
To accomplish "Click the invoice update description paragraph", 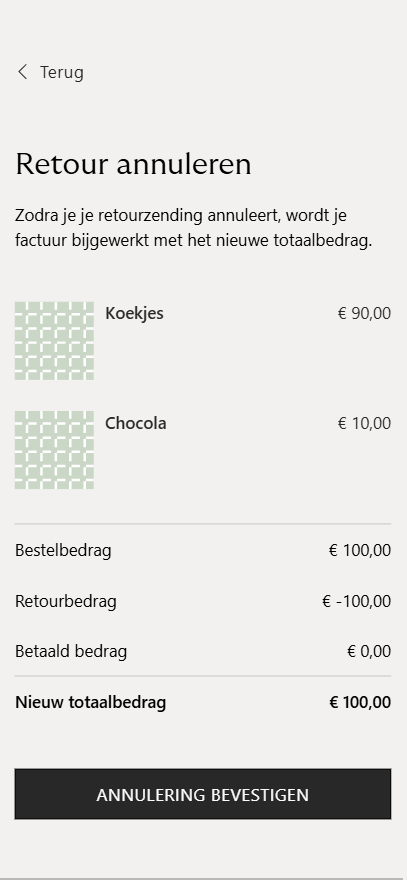I will [x=194, y=228].
